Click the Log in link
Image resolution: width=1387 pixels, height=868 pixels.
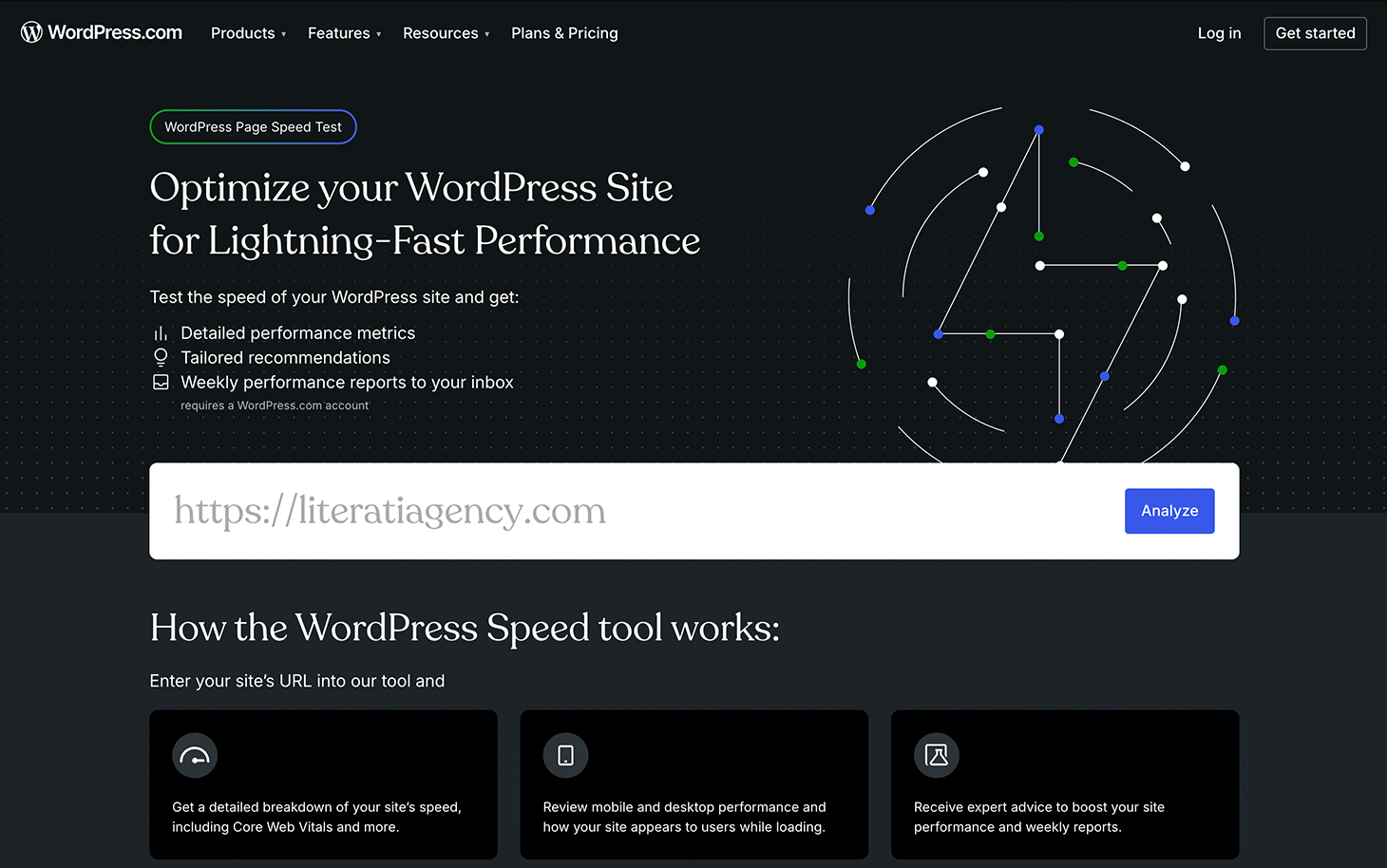[x=1219, y=33]
